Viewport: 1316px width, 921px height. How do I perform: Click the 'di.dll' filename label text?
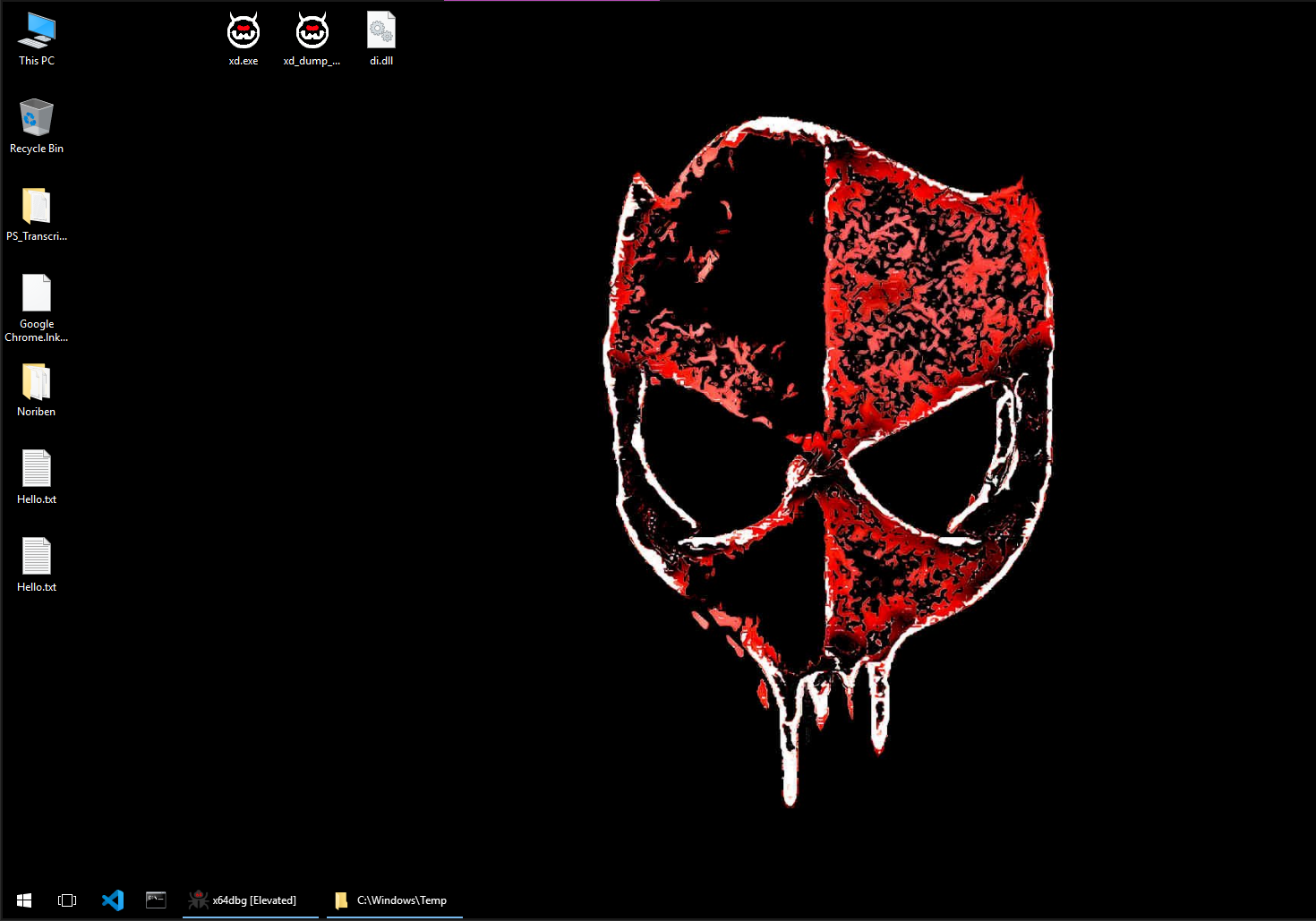[x=381, y=61]
